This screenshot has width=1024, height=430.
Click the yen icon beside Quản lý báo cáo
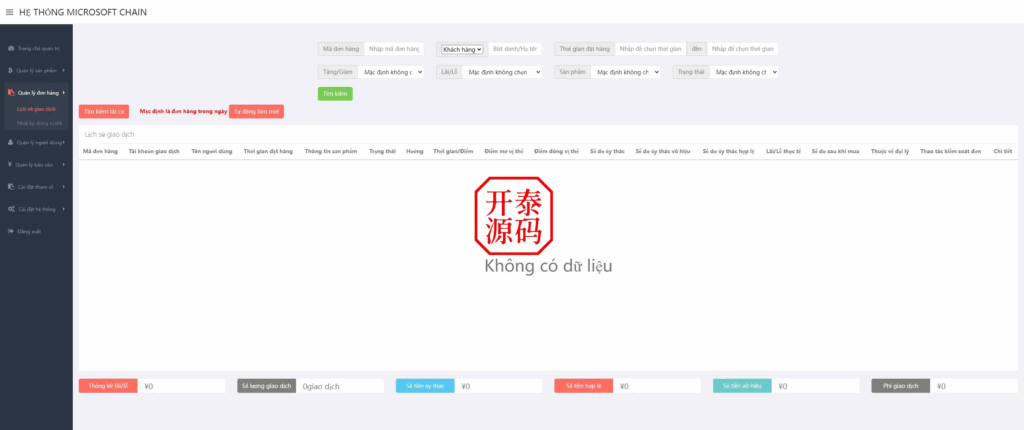(10, 165)
